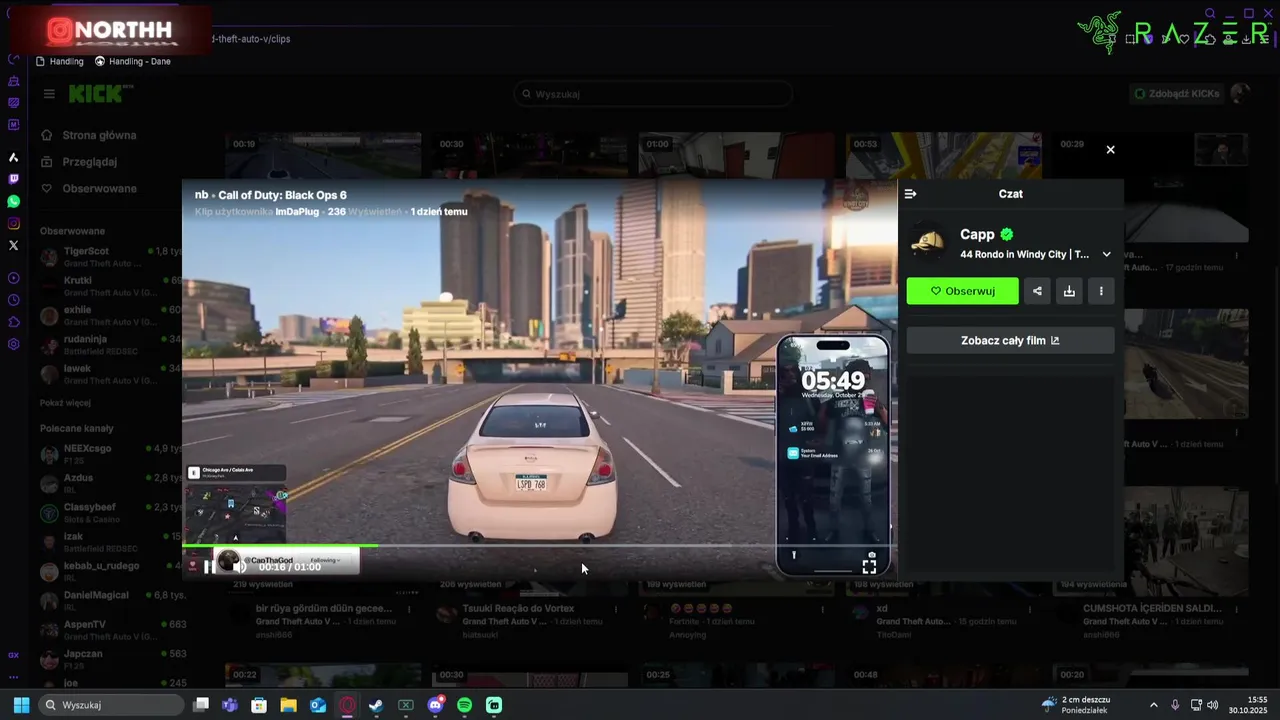1280x720 pixels.
Task: Open the Krutki followed channel
Action: (110, 286)
